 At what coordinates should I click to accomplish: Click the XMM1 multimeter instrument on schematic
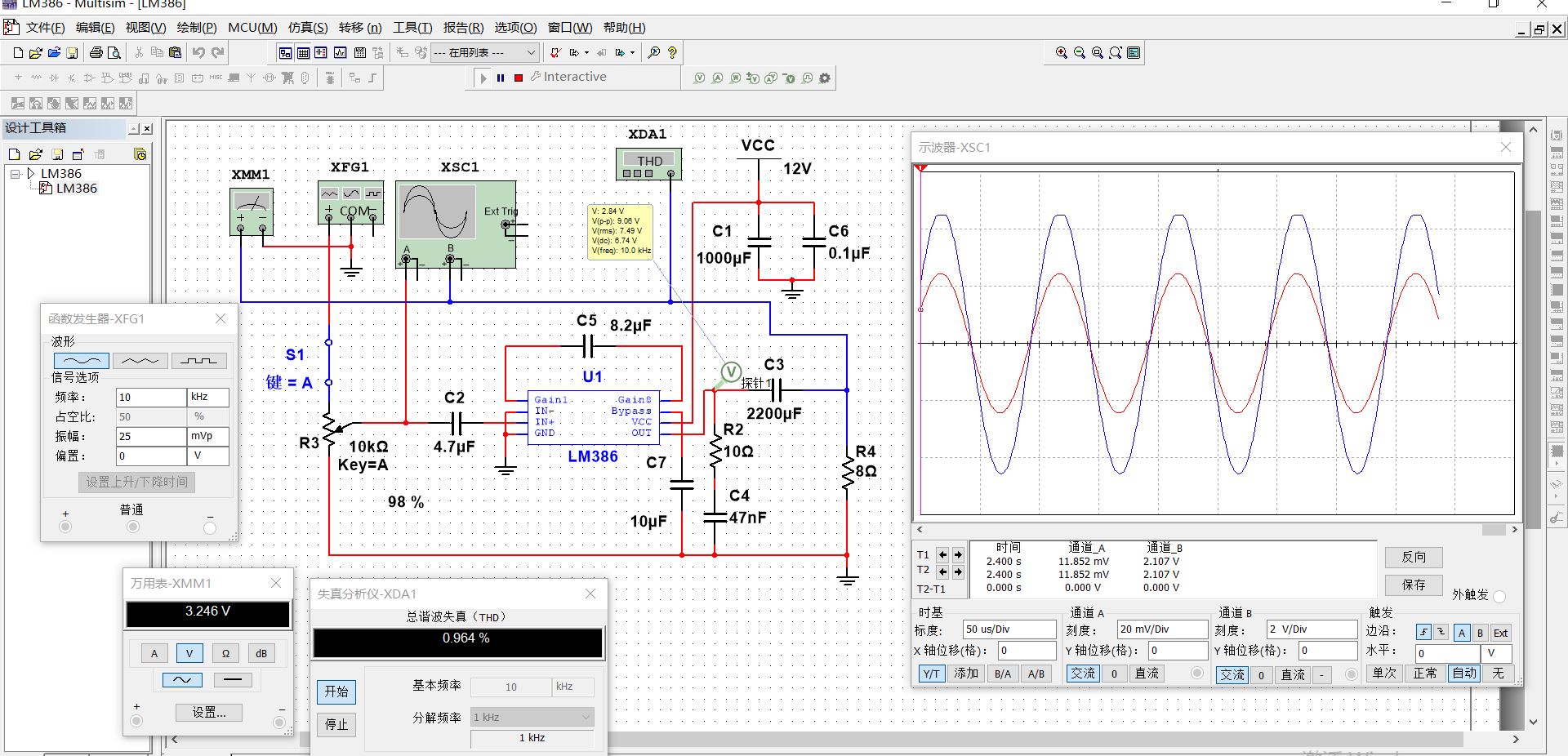252,212
